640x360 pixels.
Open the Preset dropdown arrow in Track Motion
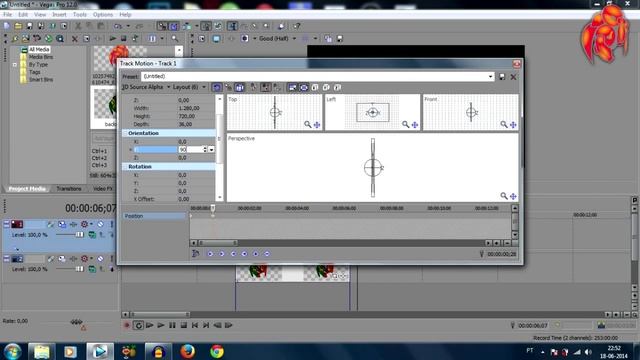(490, 77)
